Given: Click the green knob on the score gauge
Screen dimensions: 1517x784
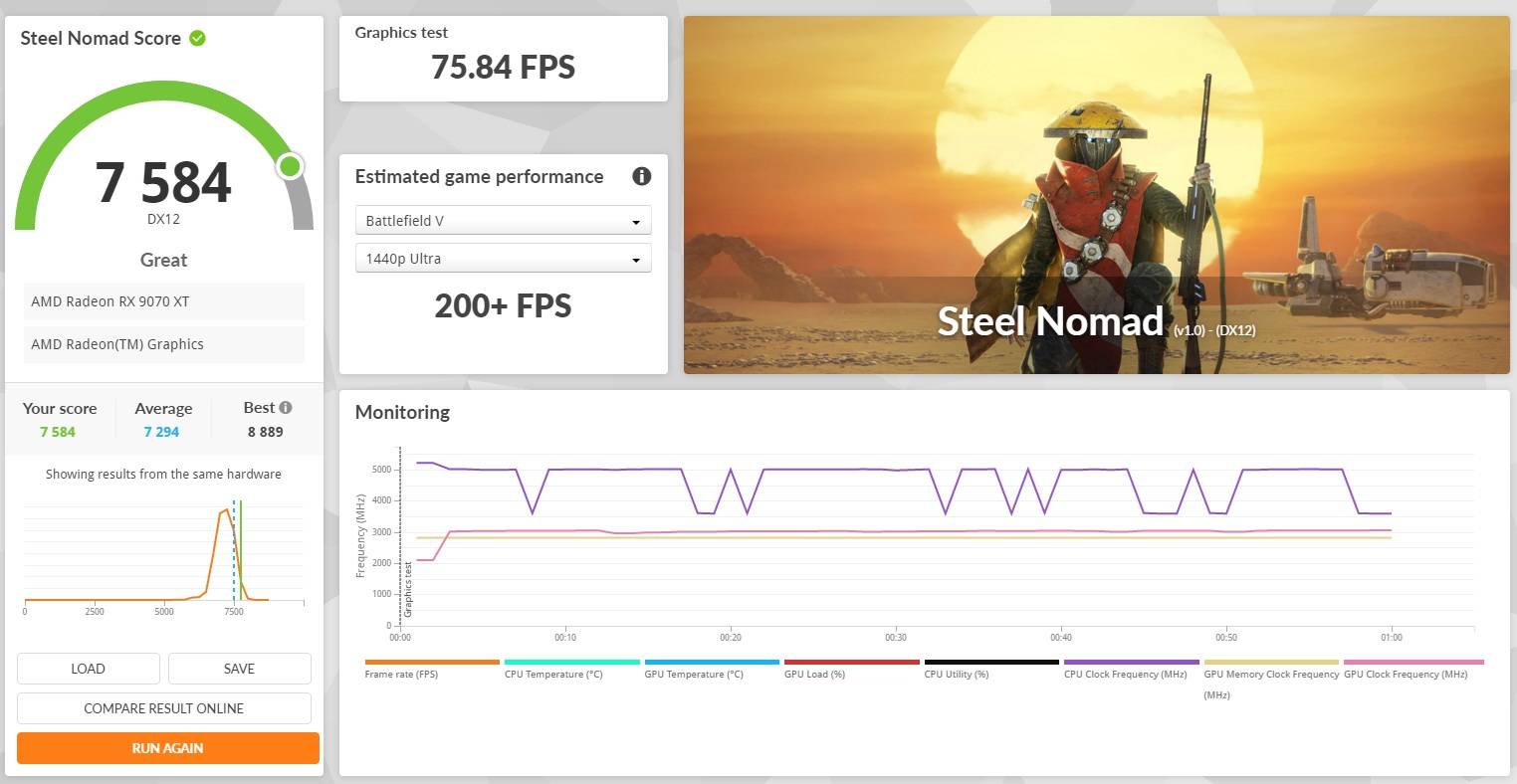Looking at the screenshot, I should coord(290,166).
